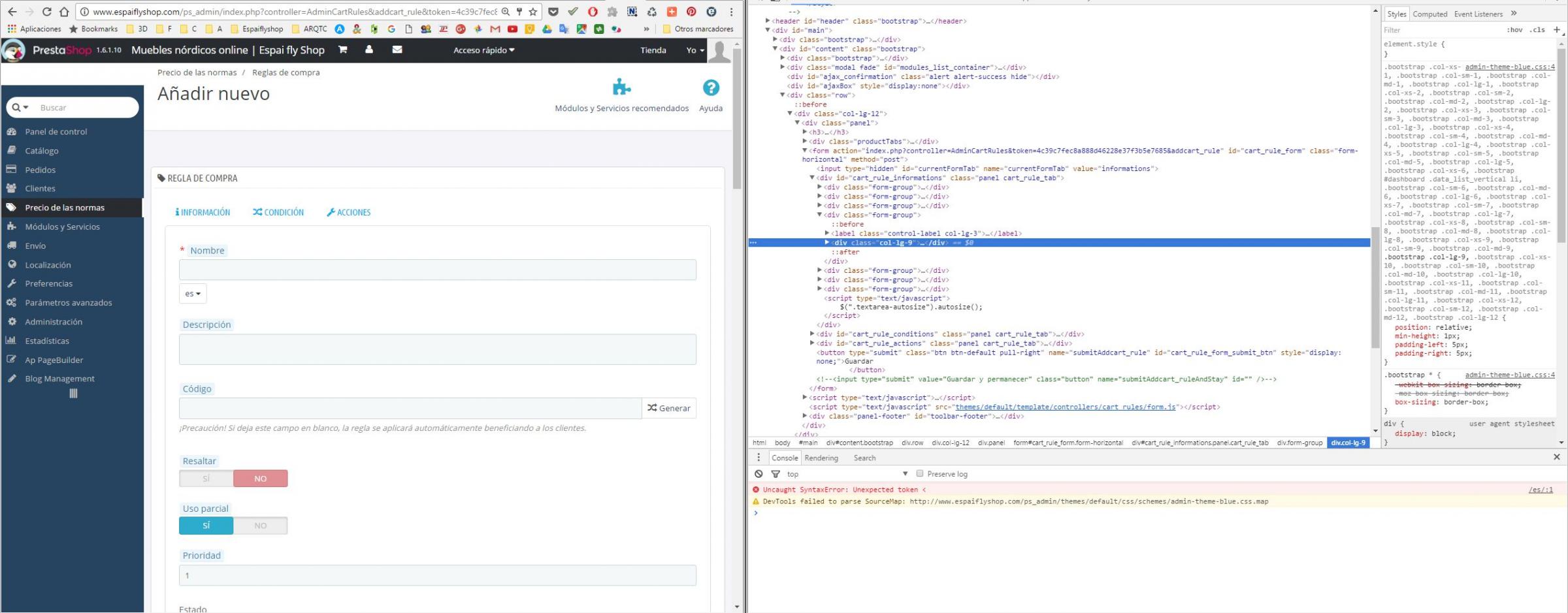1568x613 pixels.
Task: Open the Rendering tab in DevTools drawer
Action: coord(821,458)
